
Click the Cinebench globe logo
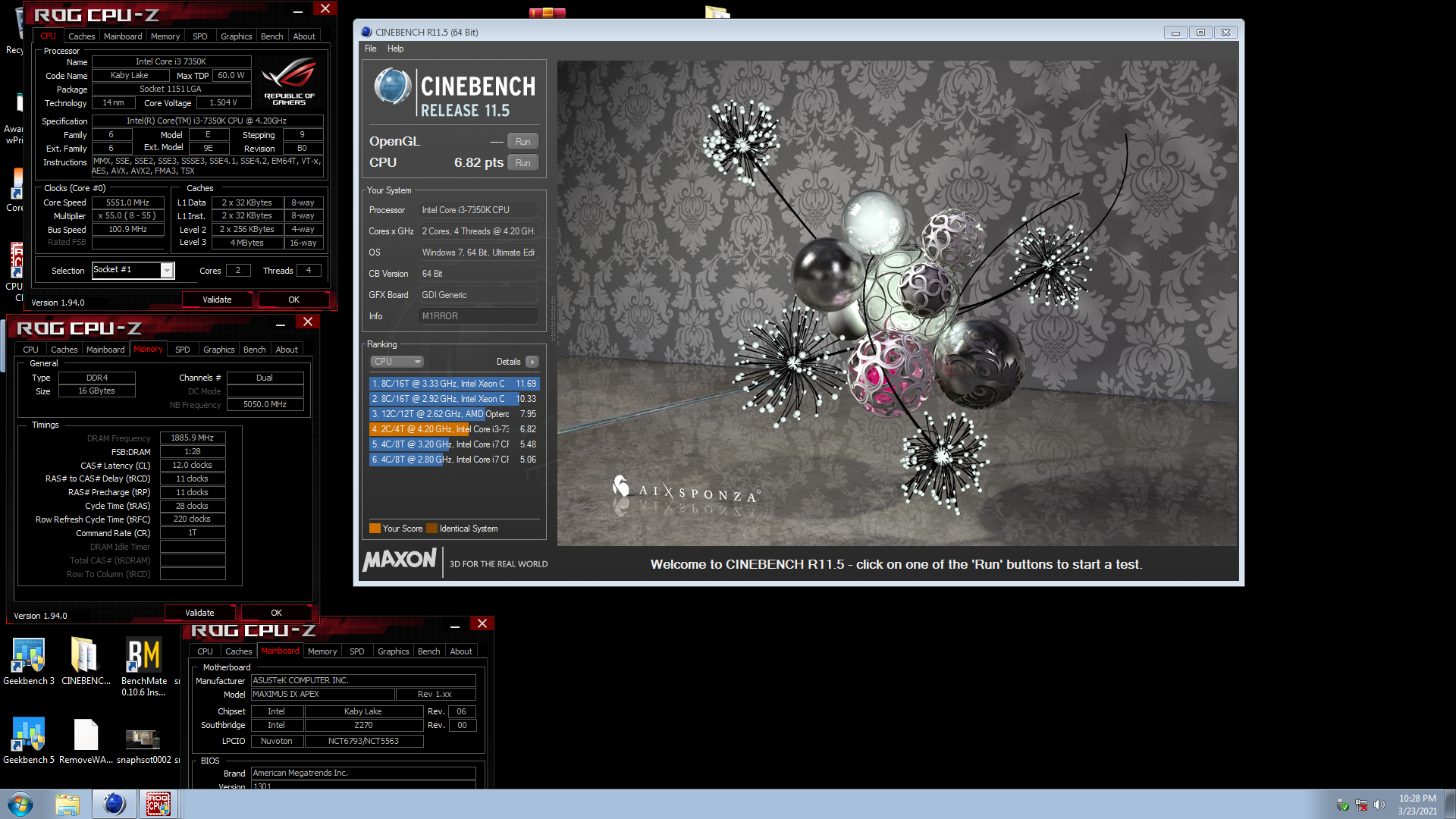tap(392, 86)
